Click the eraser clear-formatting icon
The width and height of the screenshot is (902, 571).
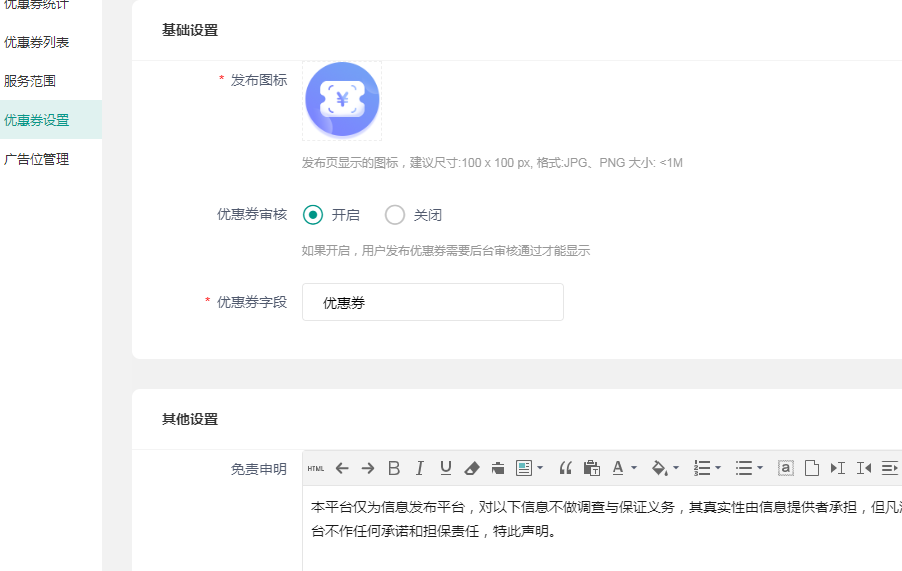(x=472, y=468)
